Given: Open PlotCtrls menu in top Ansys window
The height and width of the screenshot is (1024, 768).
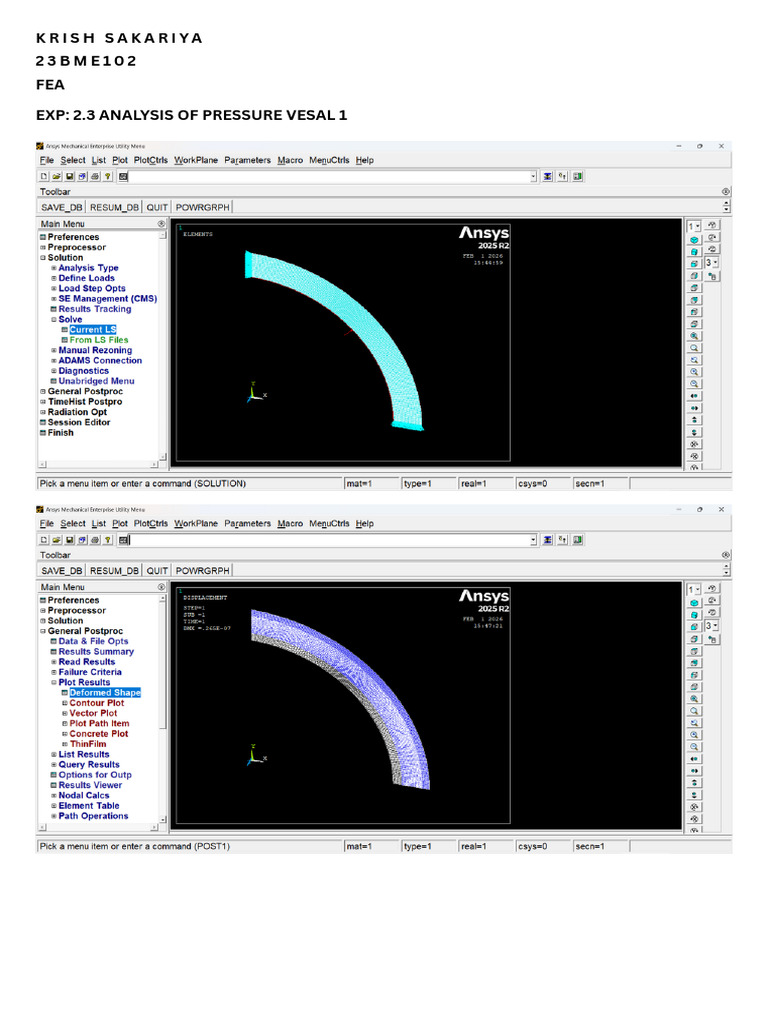Looking at the screenshot, I should point(150,160).
